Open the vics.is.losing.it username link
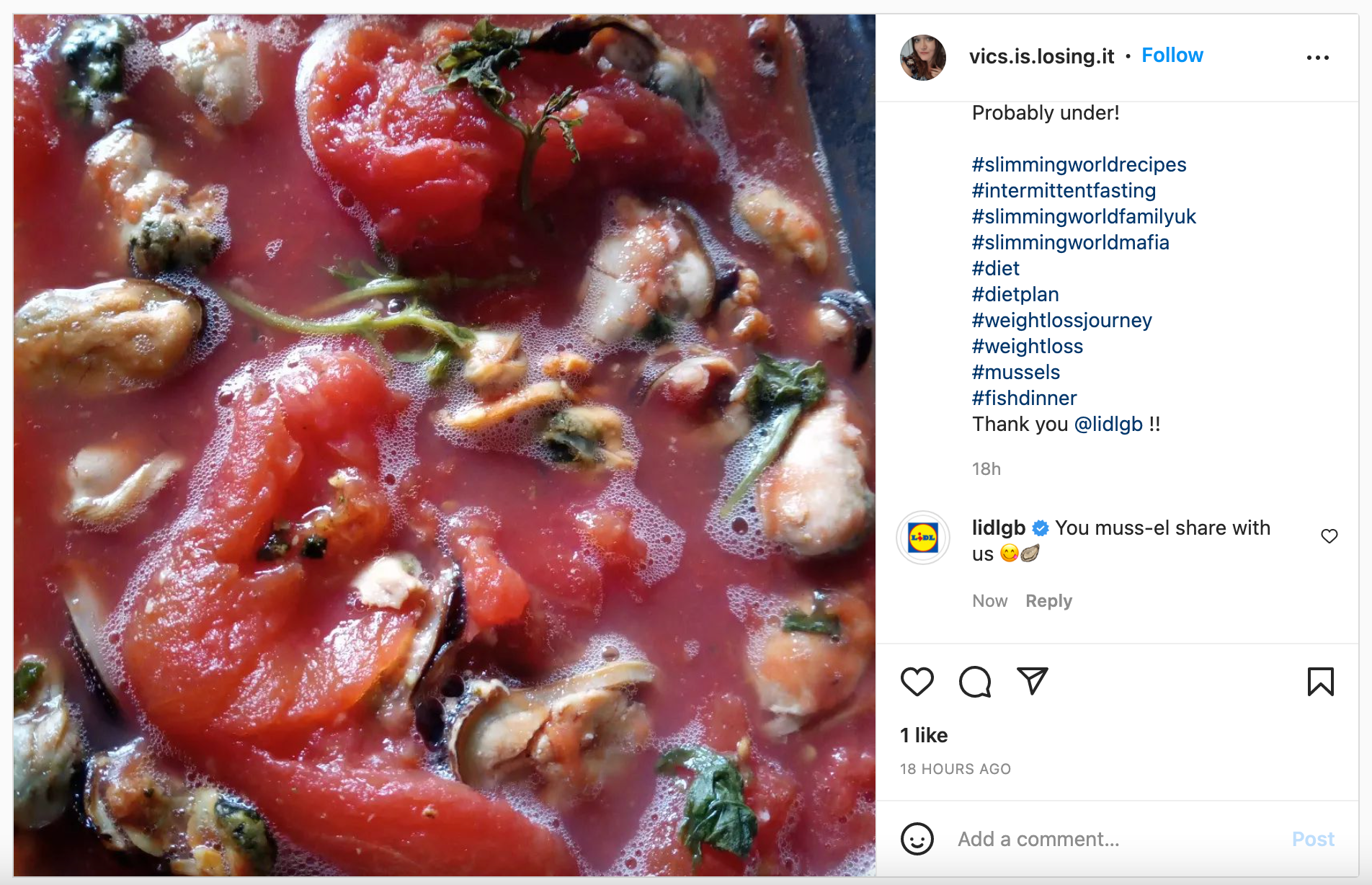 click(1041, 56)
